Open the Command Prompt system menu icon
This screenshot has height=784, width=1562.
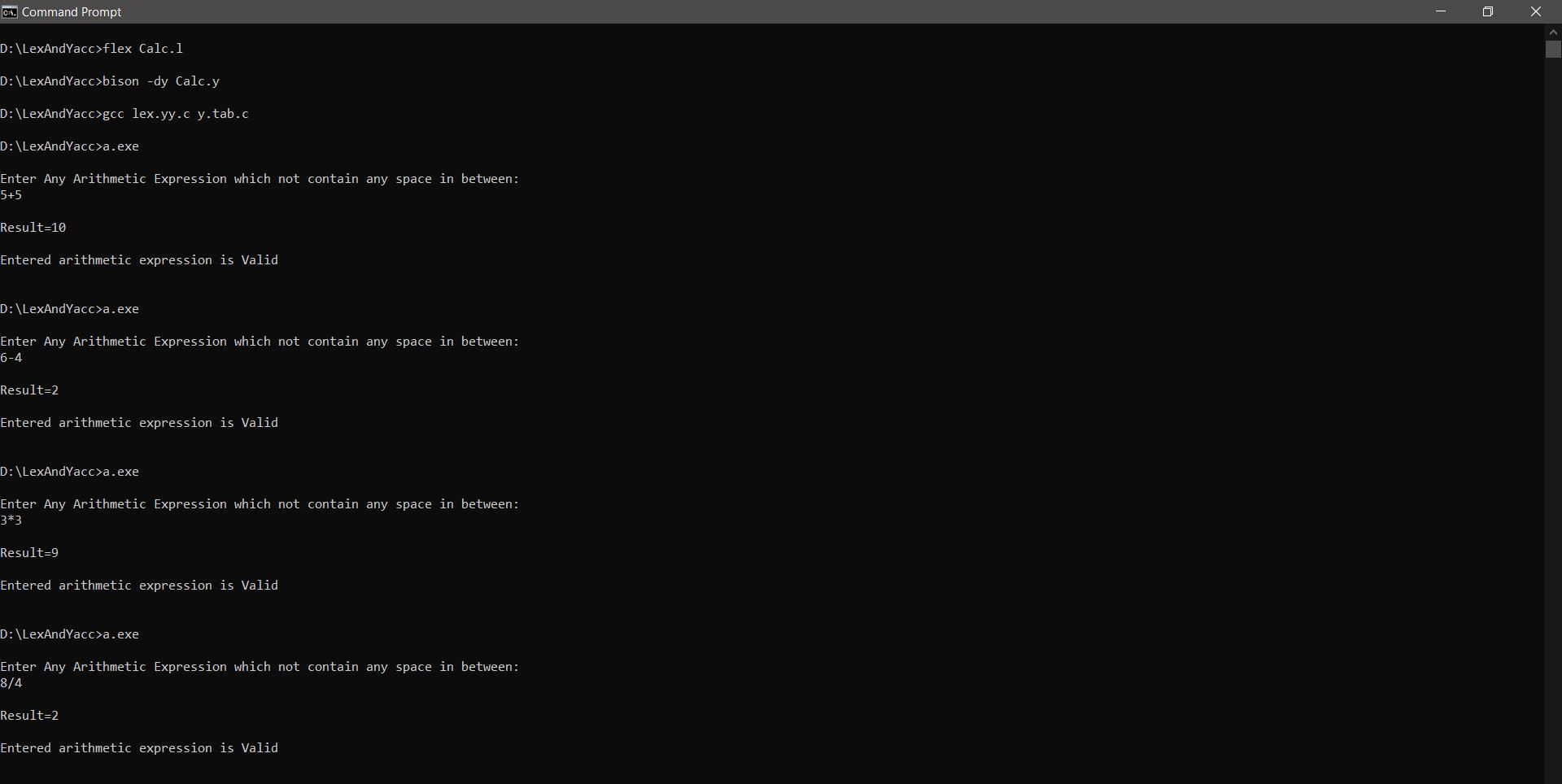pyautogui.click(x=10, y=11)
